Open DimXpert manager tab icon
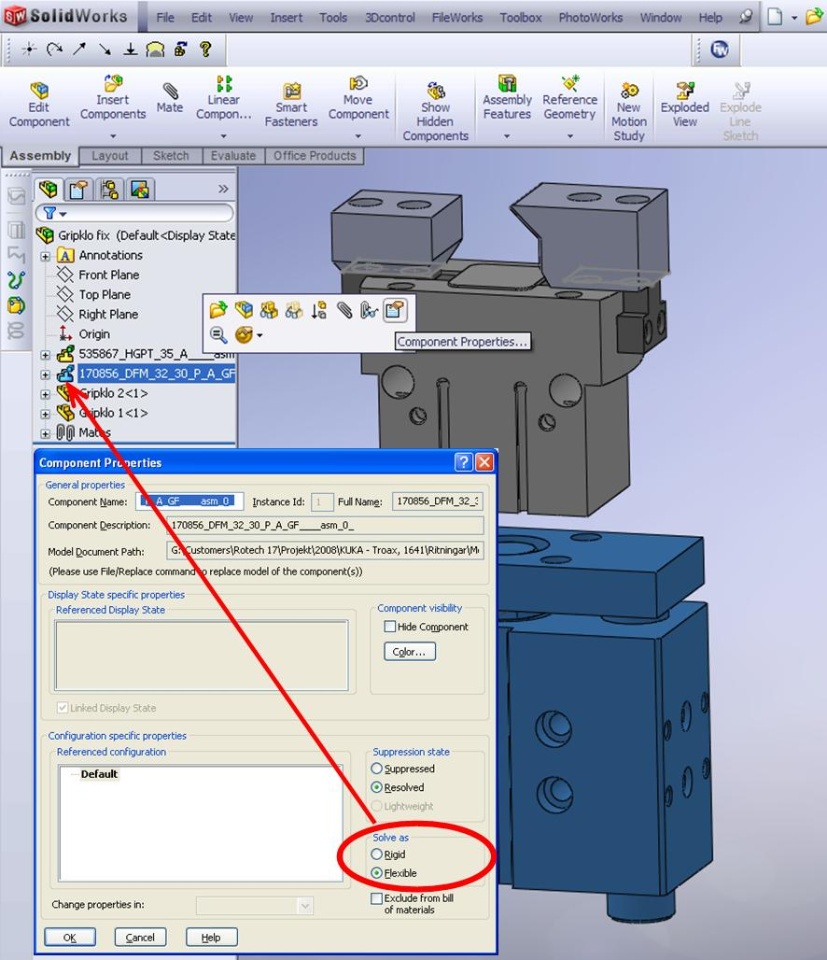 [x=140, y=189]
